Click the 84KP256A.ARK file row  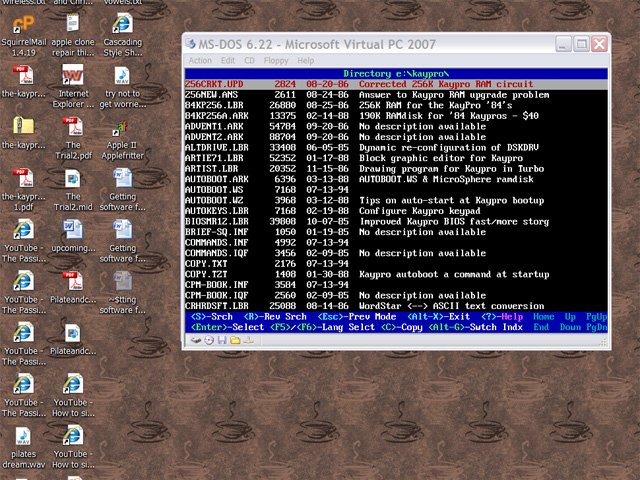(x=396, y=116)
